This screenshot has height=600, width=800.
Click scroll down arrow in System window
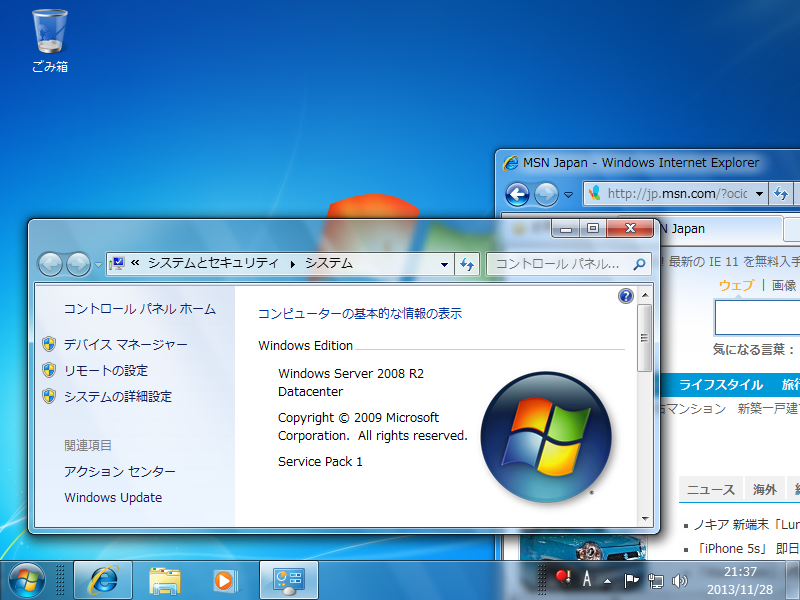coord(644,518)
